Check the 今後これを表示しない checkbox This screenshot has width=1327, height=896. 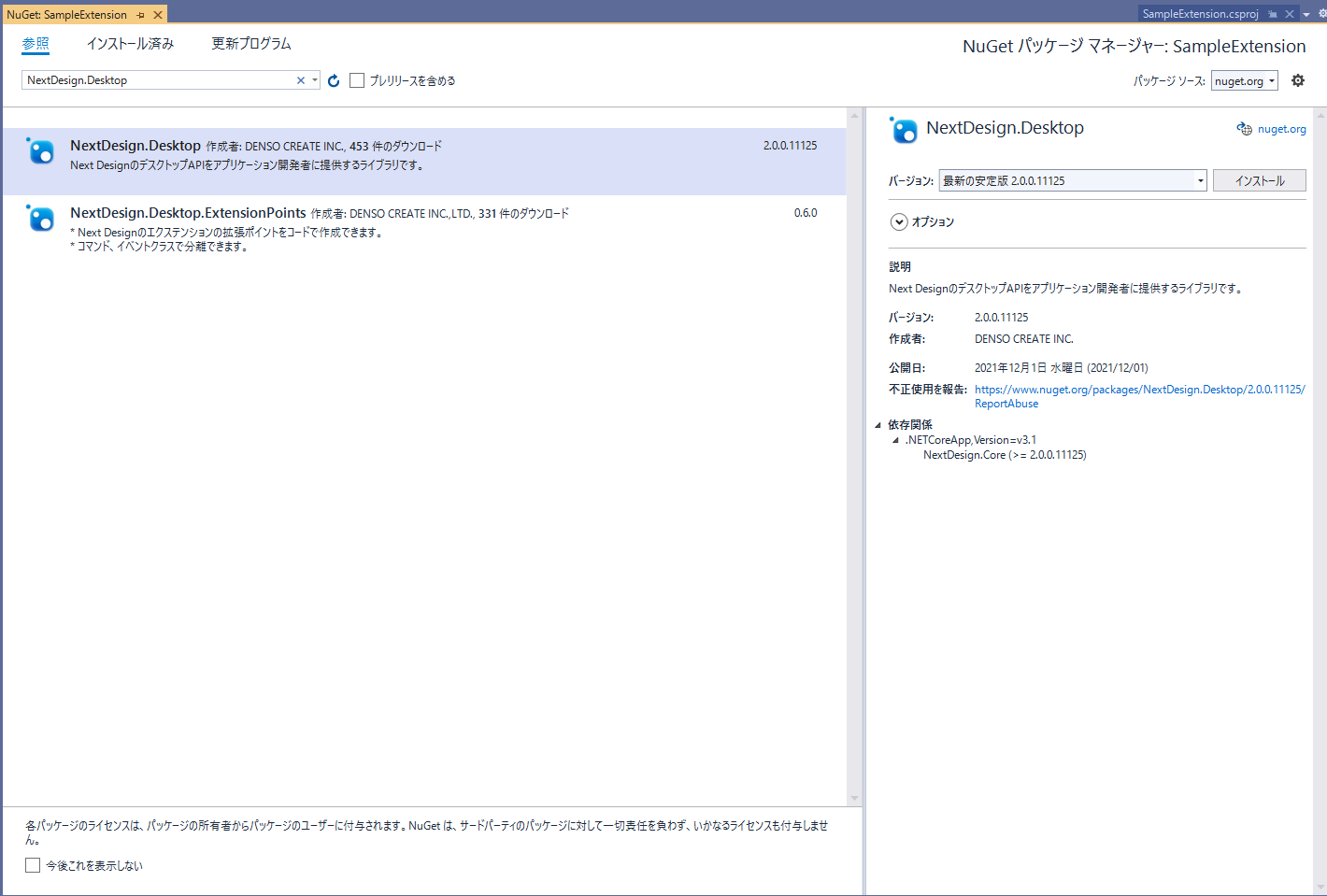tap(33, 865)
